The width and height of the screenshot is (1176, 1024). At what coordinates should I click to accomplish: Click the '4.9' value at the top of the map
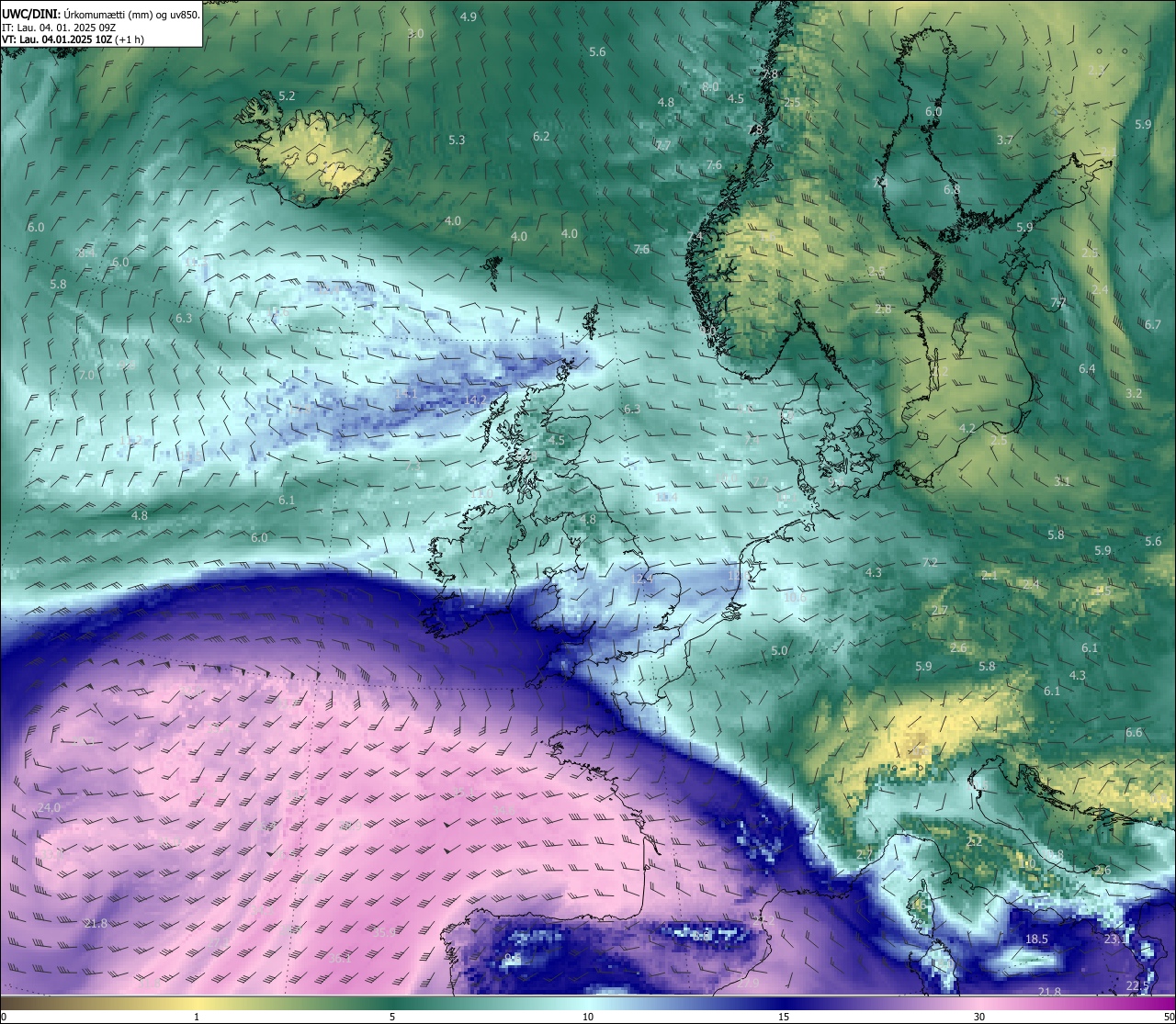tap(469, 17)
